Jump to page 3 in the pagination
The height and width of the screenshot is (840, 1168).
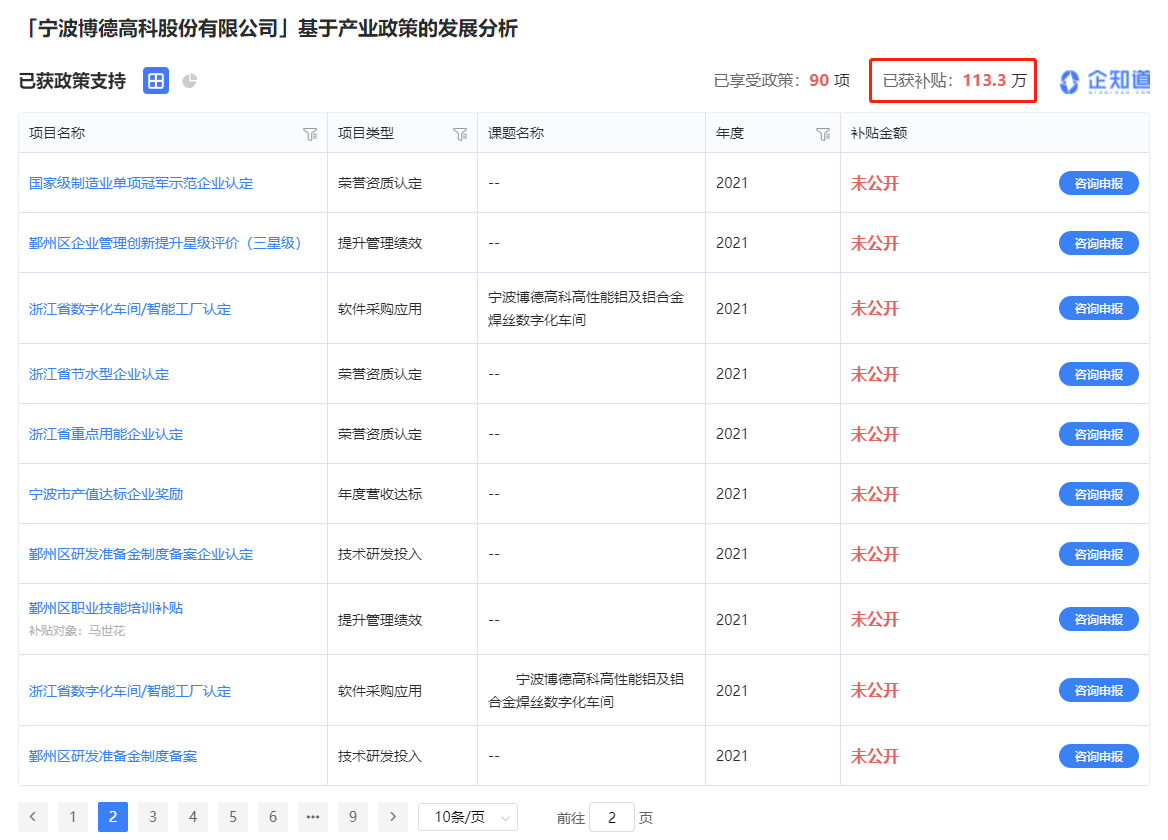pyautogui.click(x=153, y=817)
